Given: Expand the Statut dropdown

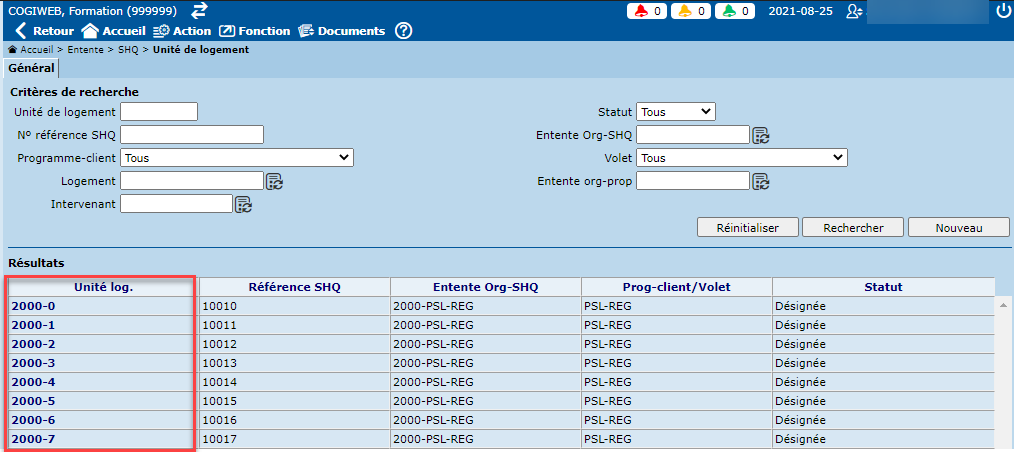Looking at the screenshot, I should 676,112.
